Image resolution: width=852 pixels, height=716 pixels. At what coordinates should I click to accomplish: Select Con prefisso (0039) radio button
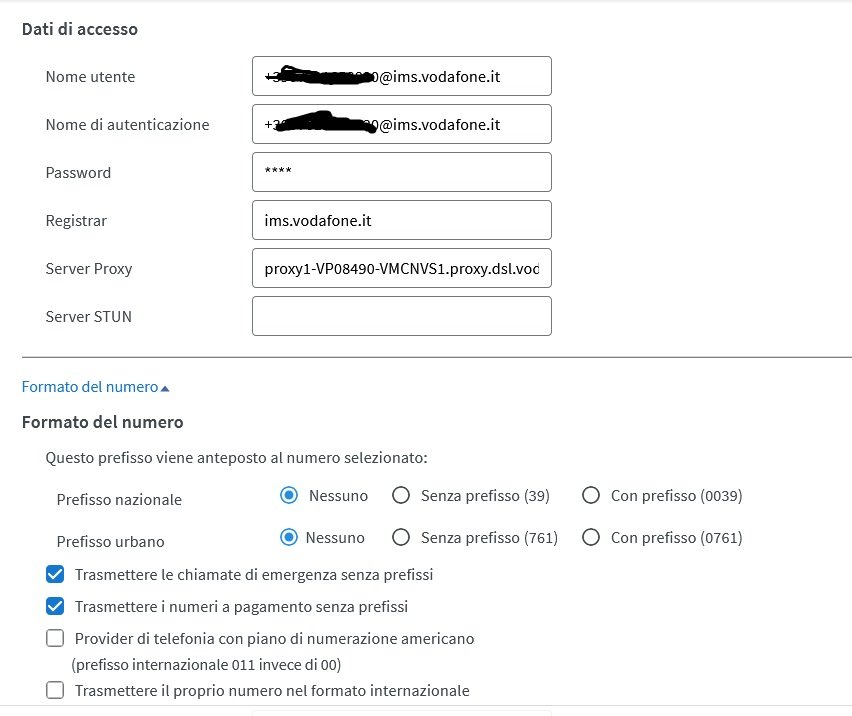591,495
